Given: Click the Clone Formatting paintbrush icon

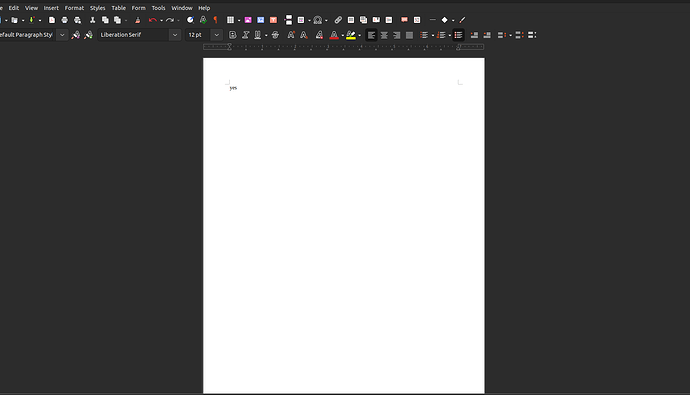Looking at the screenshot, I should pos(138,20).
